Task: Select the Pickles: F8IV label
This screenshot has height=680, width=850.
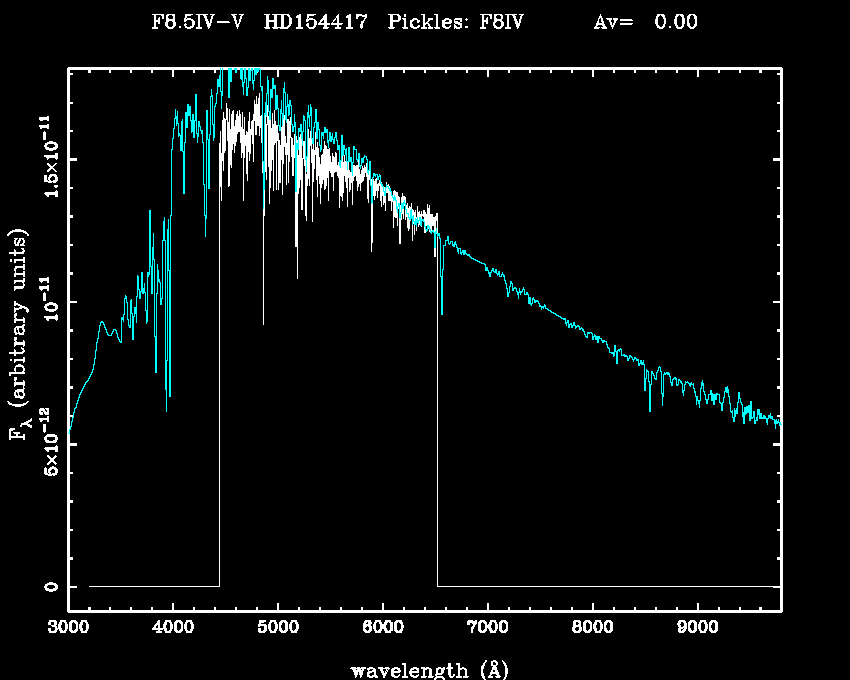Action: pyautogui.click(x=455, y=22)
